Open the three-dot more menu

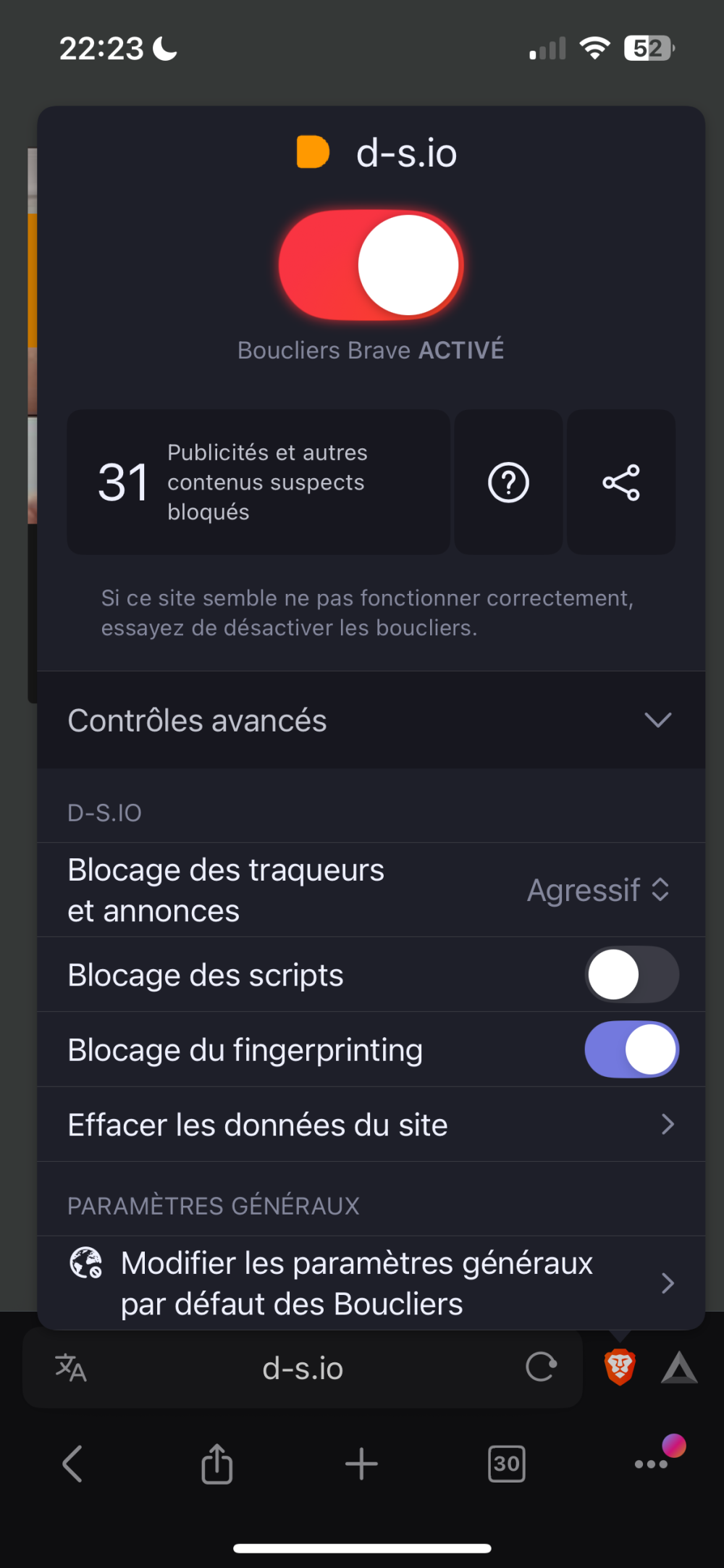651,1464
